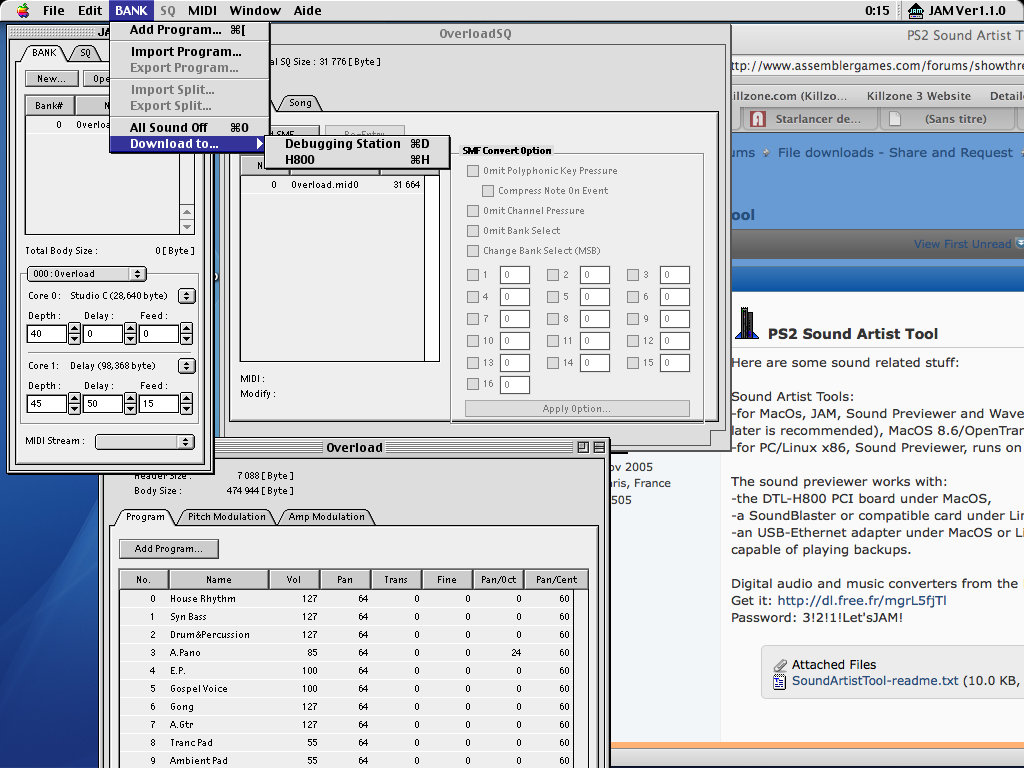Click File downloads - Share and Request breadcrumb
Viewport: 1024px width, 768px height.
[895, 153]
